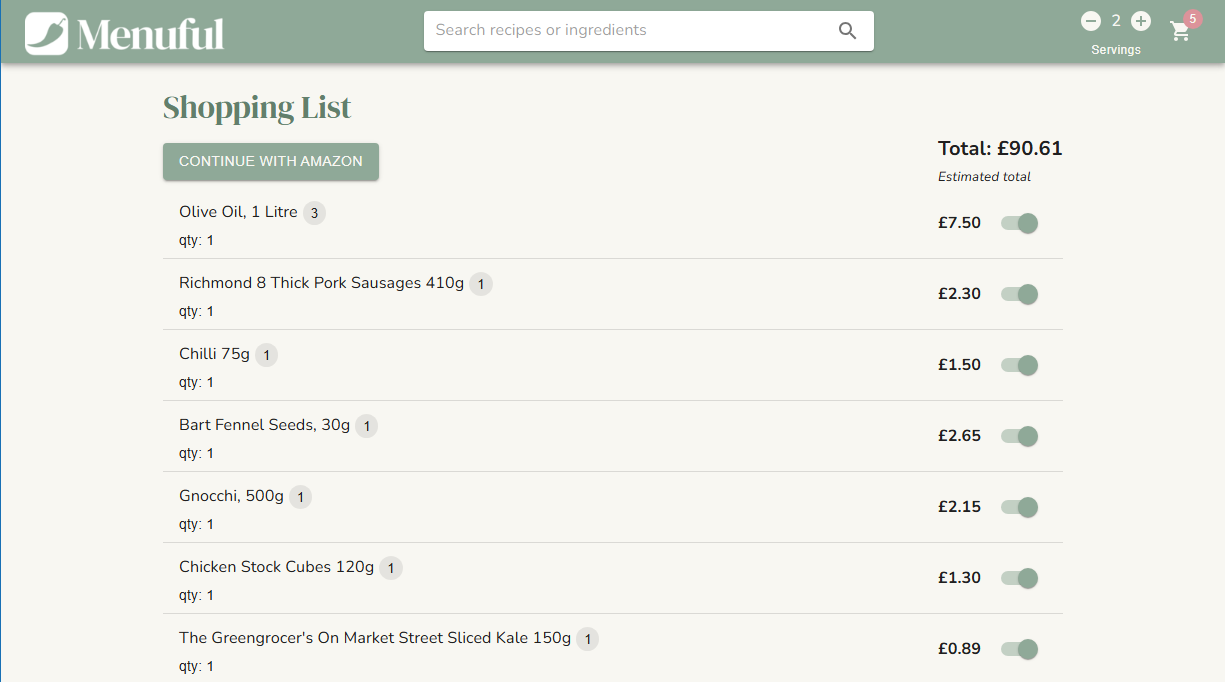This screenshot has width=1225, height=682.
Task: Click the Servings label
Action: pos(1116,50)
